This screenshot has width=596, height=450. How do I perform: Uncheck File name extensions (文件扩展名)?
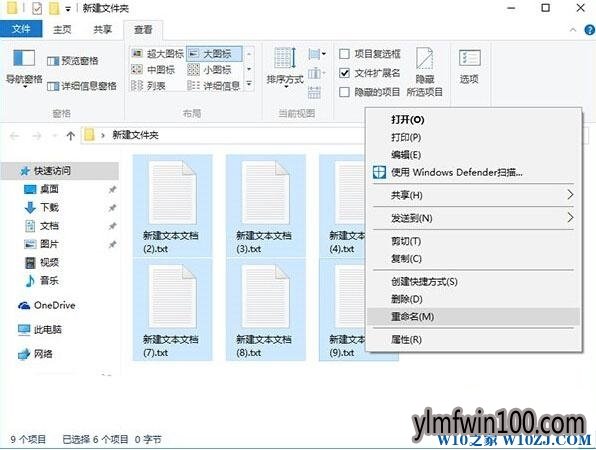click(x=369, y=73)
